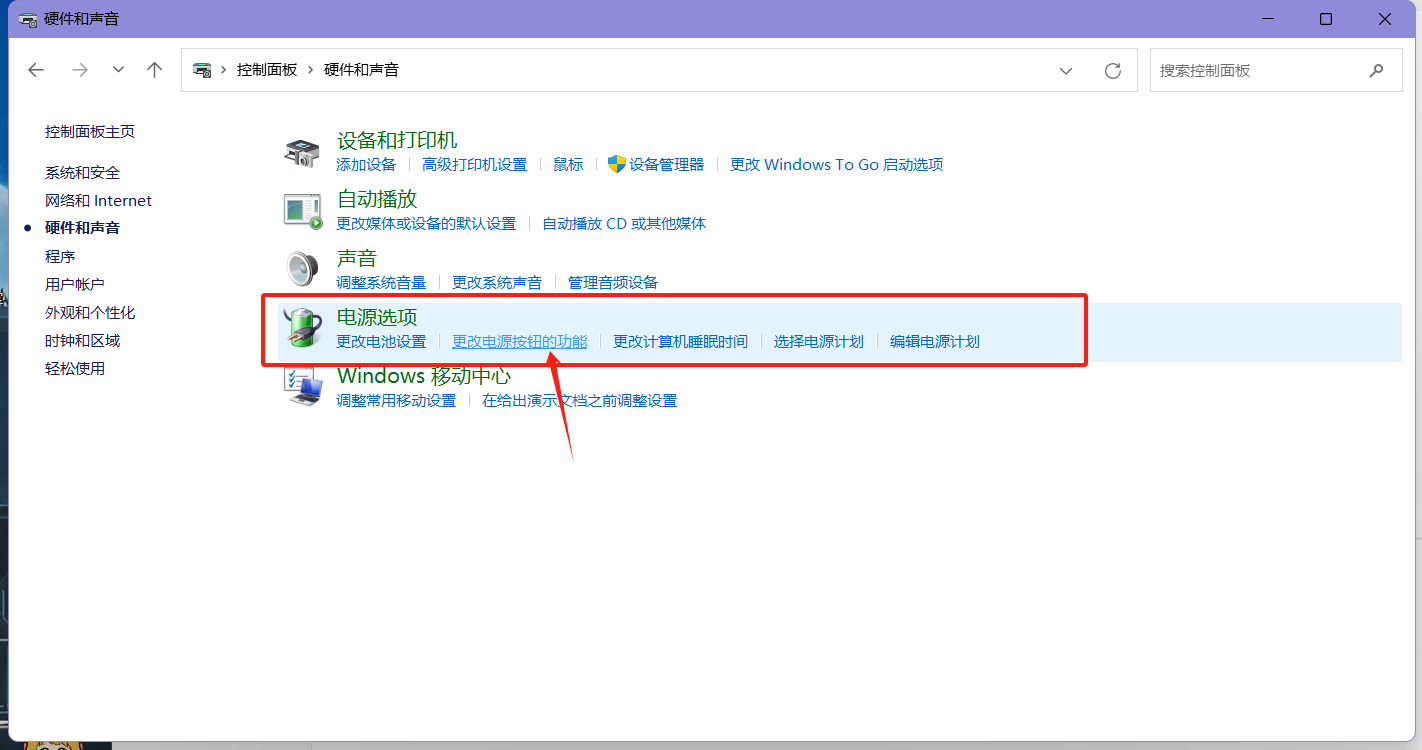Expand the address bar history dropdown
1422x750 pixels.
[1066, 70]
